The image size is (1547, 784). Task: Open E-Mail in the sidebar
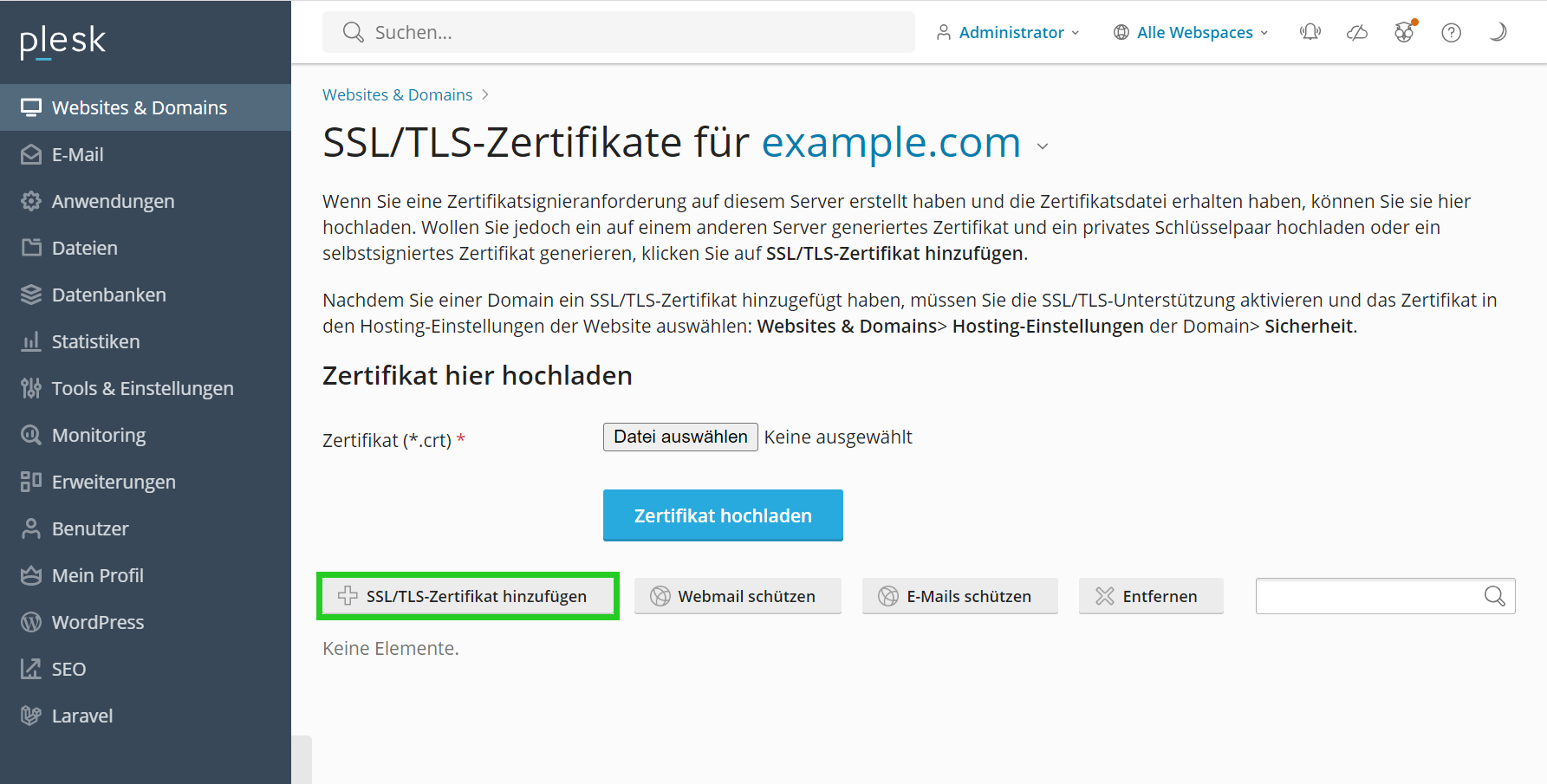point(146,154)
